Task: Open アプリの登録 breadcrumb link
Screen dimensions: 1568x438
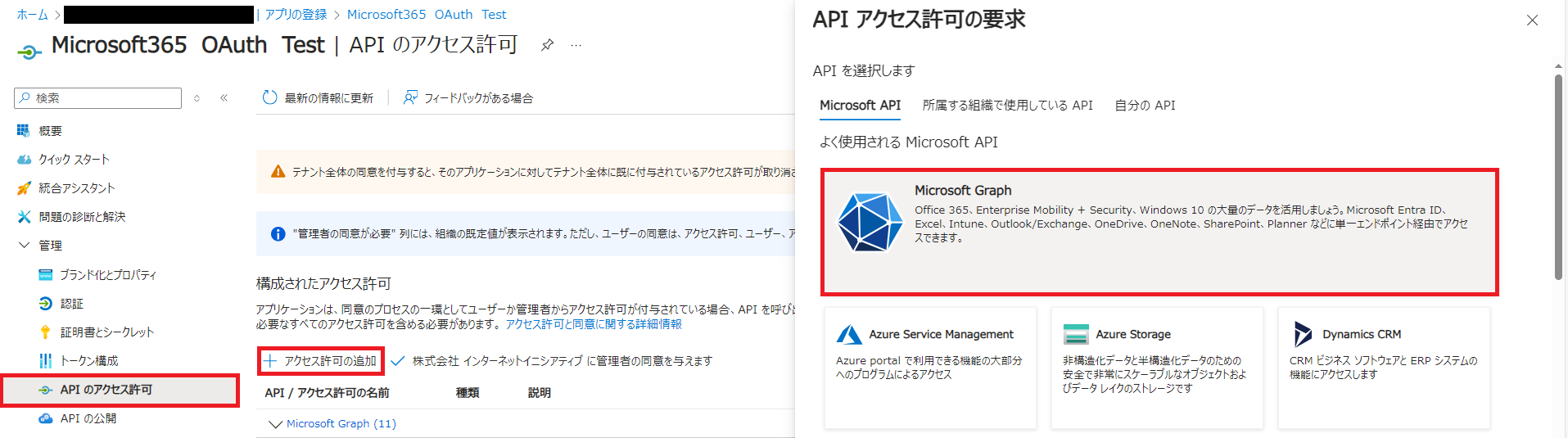Action: pos(296,15)
